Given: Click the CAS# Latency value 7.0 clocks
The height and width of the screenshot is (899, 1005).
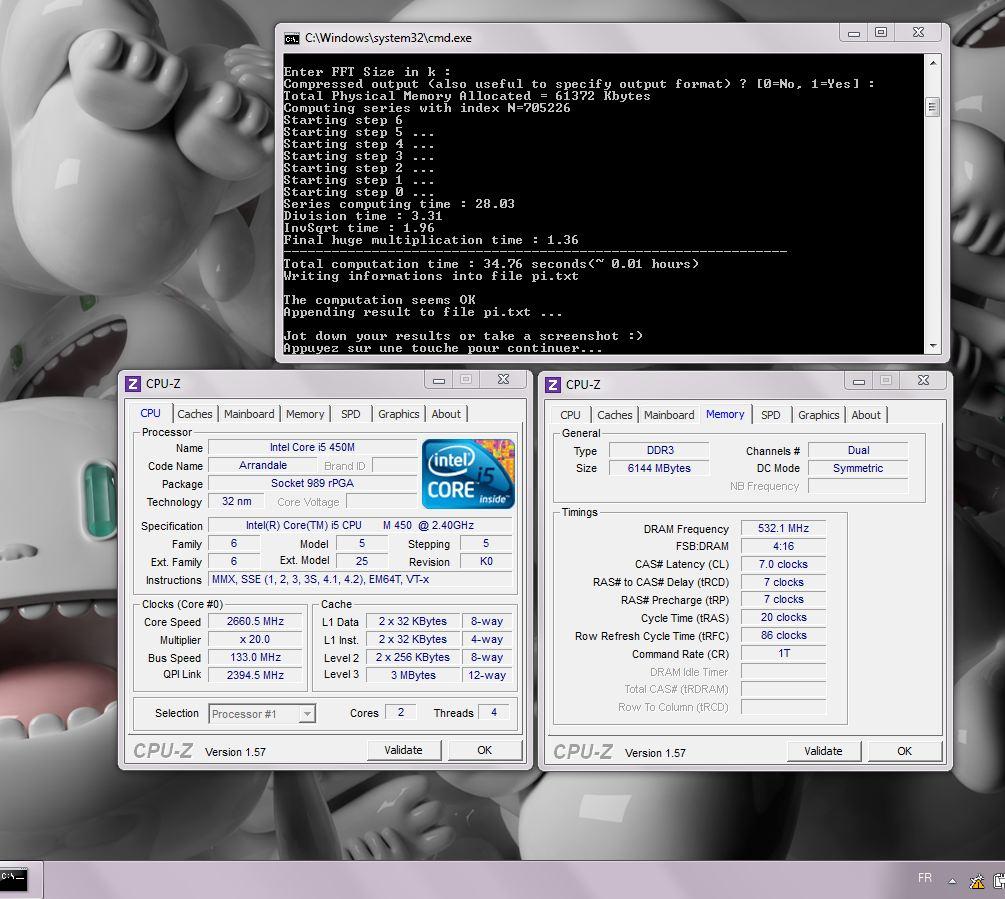Looking at the screenshot, I should click(x=783, y=564).
